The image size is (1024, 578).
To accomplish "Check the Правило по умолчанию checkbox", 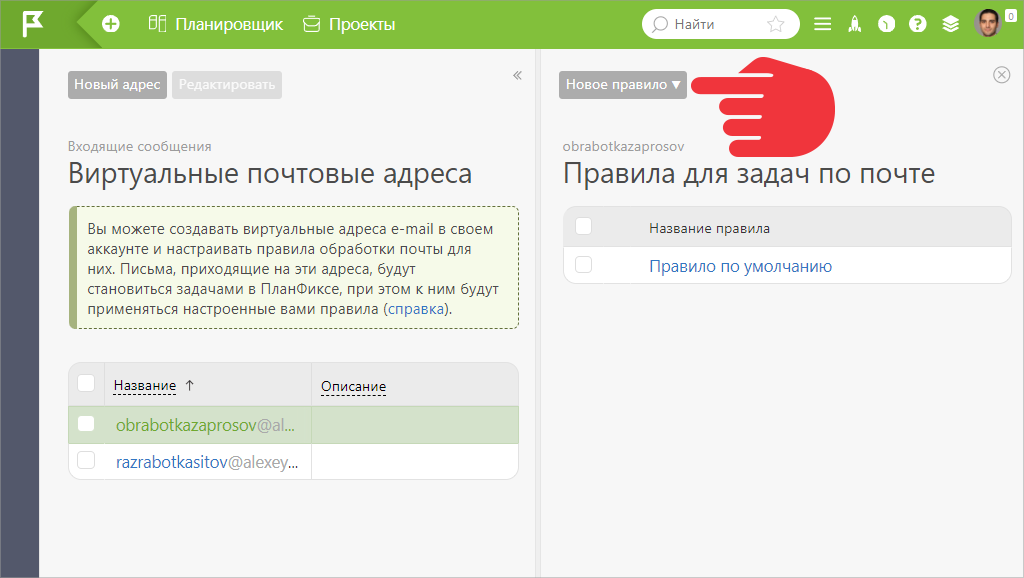I will click(x=583, y=265).
